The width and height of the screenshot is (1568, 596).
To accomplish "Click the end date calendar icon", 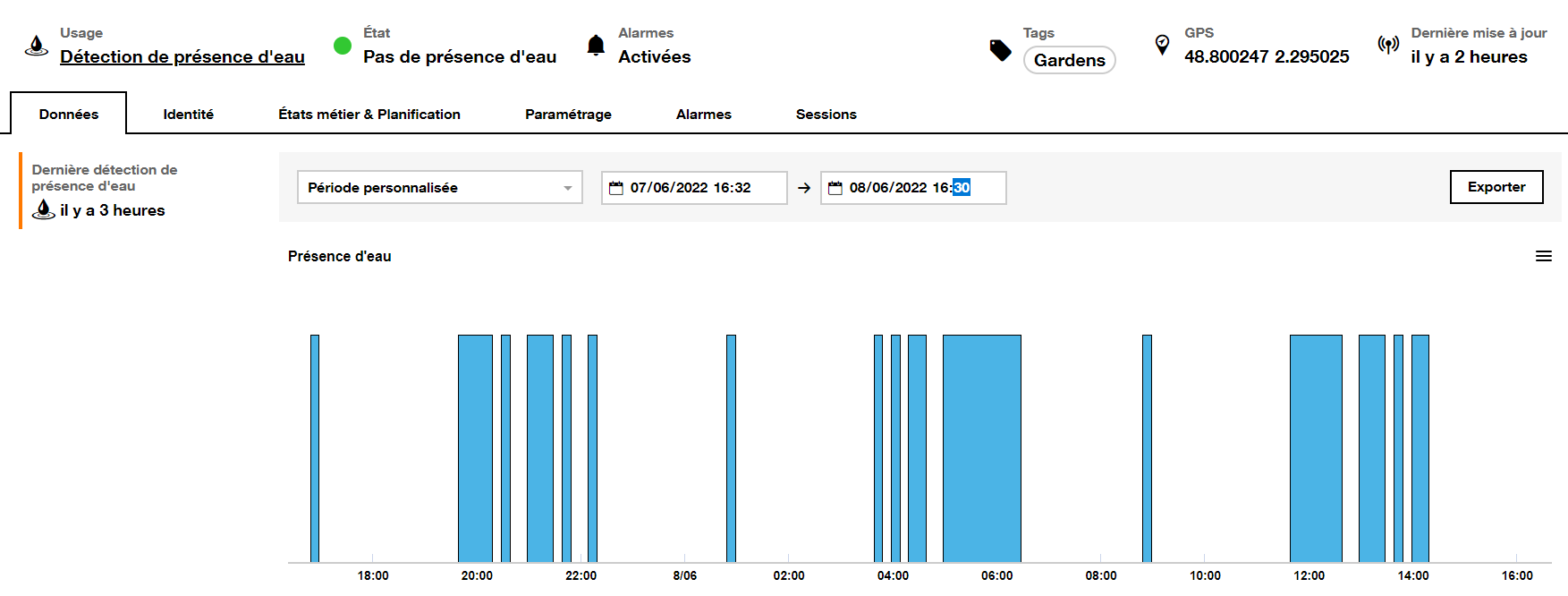I will coord(835,188).
